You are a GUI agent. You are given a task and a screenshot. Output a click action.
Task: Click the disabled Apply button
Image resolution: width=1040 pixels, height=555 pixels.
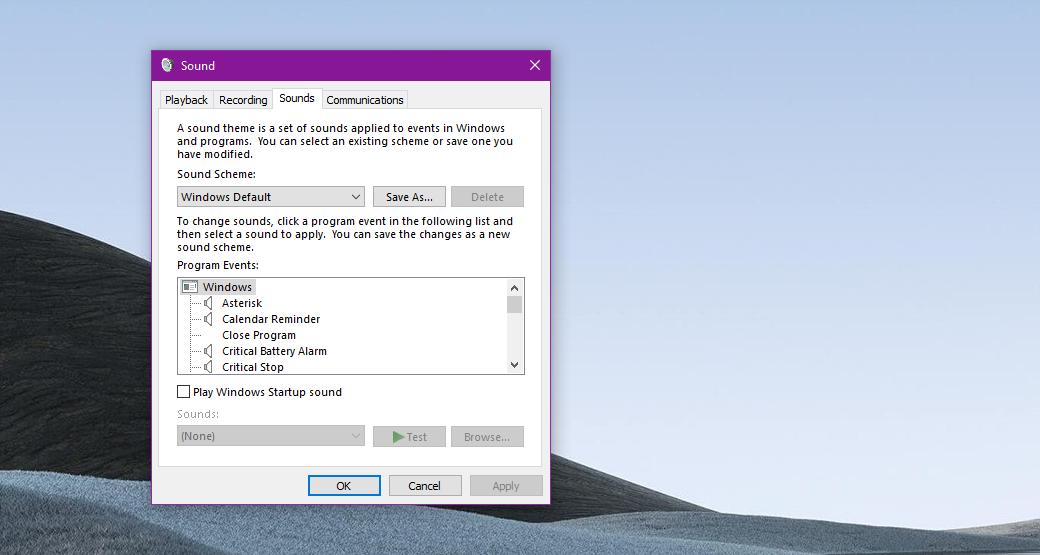pyautogui.click(x=506, y=485)
